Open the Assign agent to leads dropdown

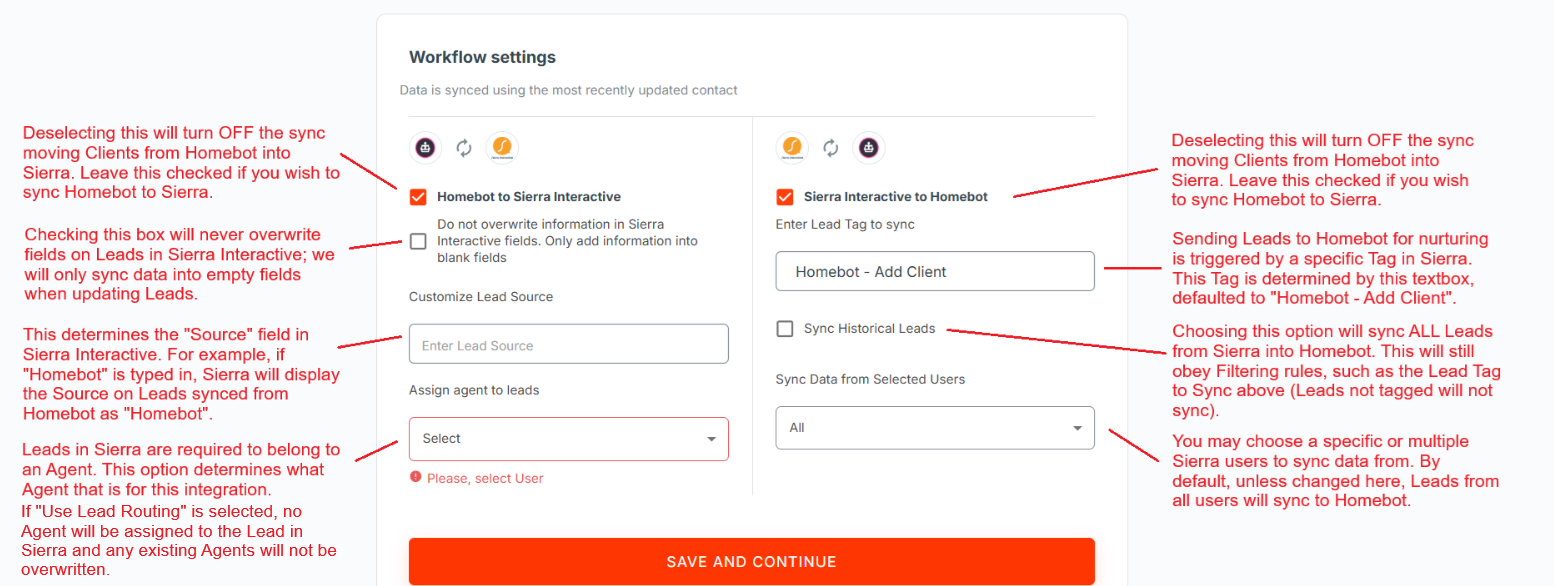[568, 439]
